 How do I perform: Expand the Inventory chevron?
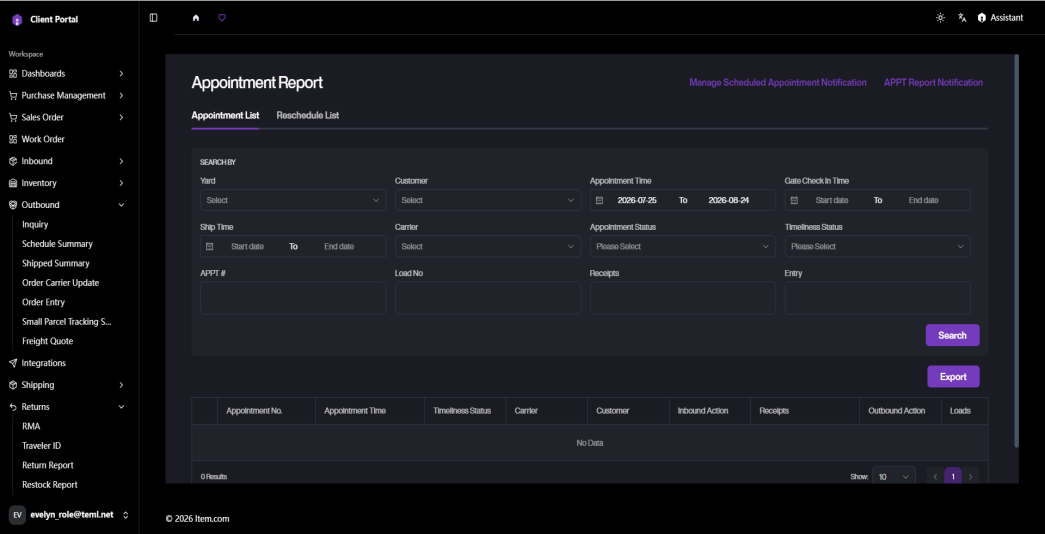[x=121, y=183]
